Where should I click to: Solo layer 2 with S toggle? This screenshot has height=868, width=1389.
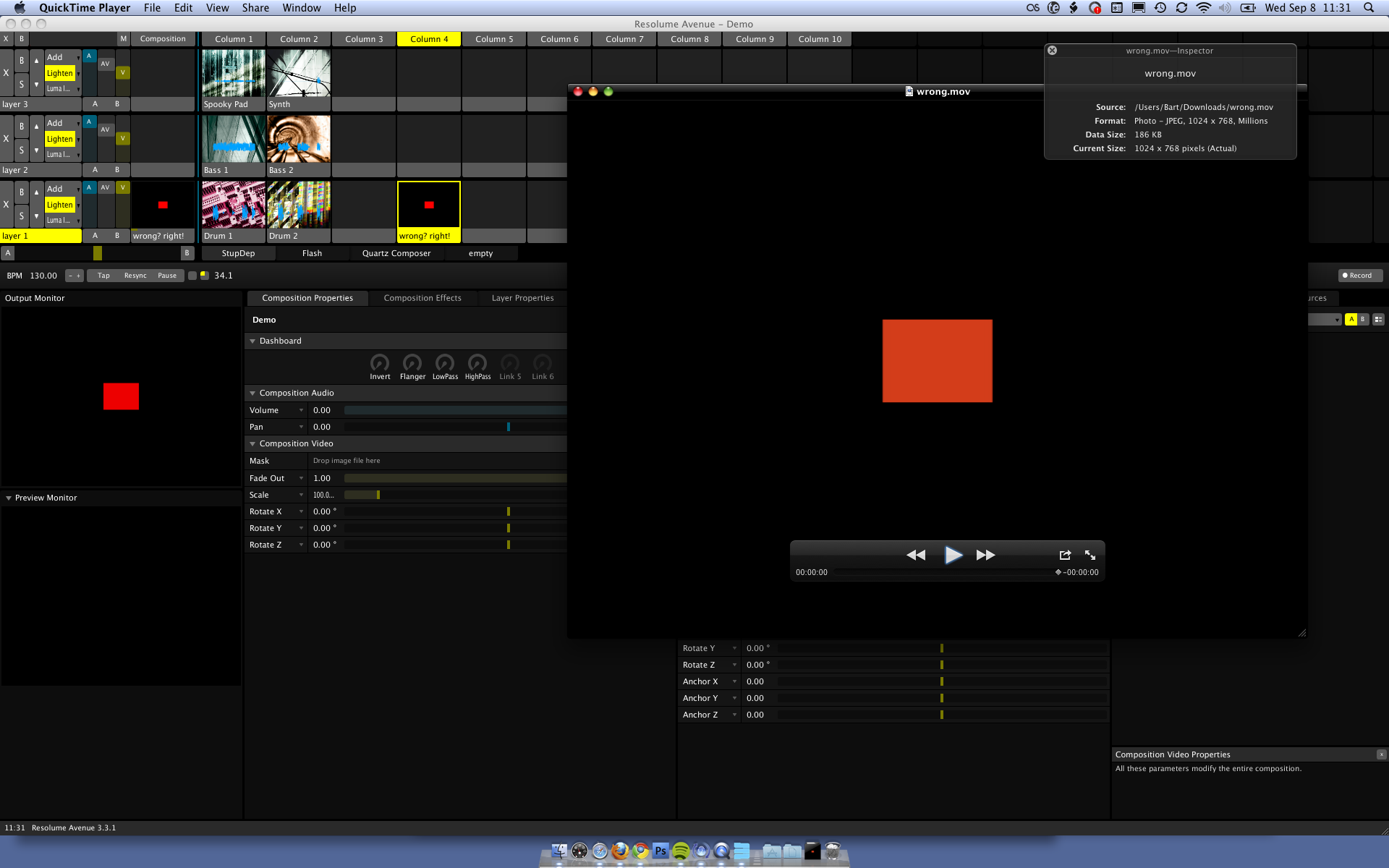point(22,150)
